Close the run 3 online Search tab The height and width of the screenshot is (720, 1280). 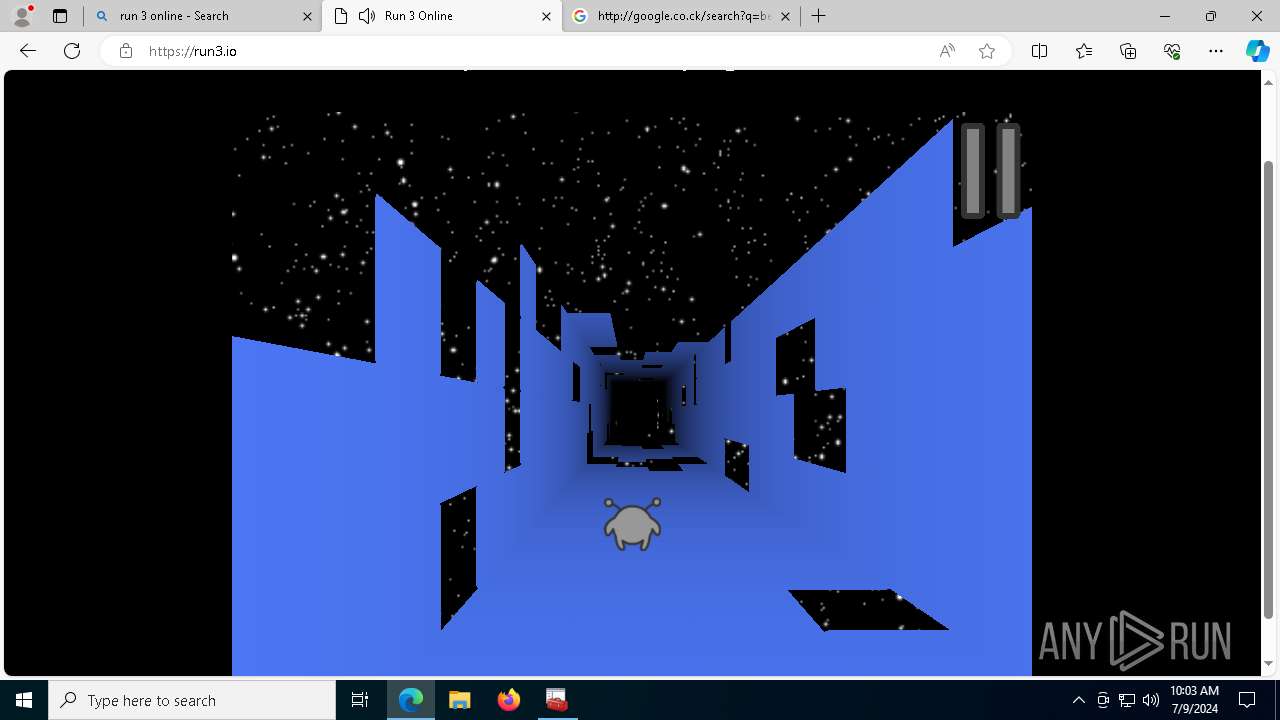pos(308,16)
